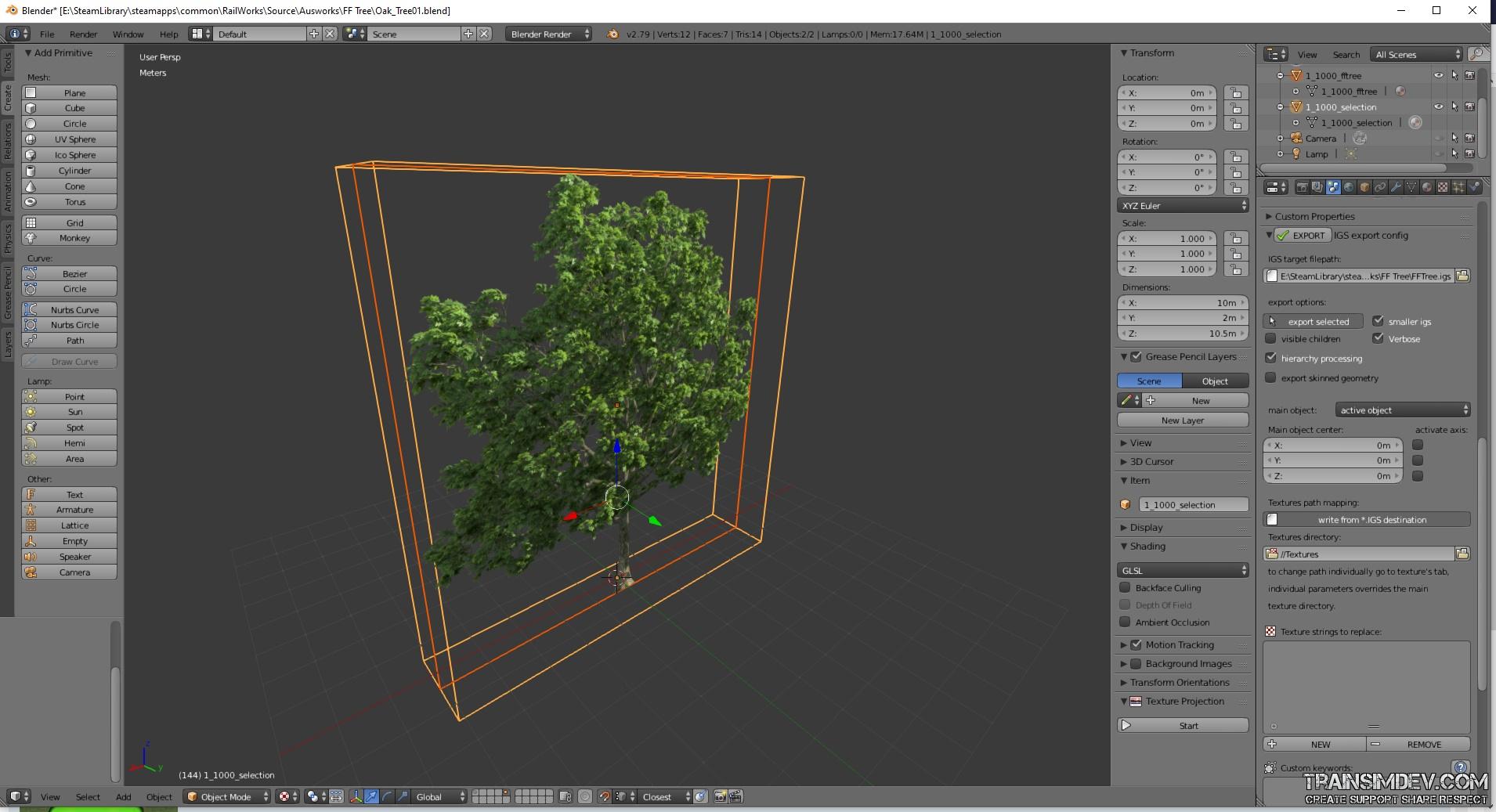Screen dimensions: 1496x812
Task: Open the World properties tab
Action: pos(1349,187)
